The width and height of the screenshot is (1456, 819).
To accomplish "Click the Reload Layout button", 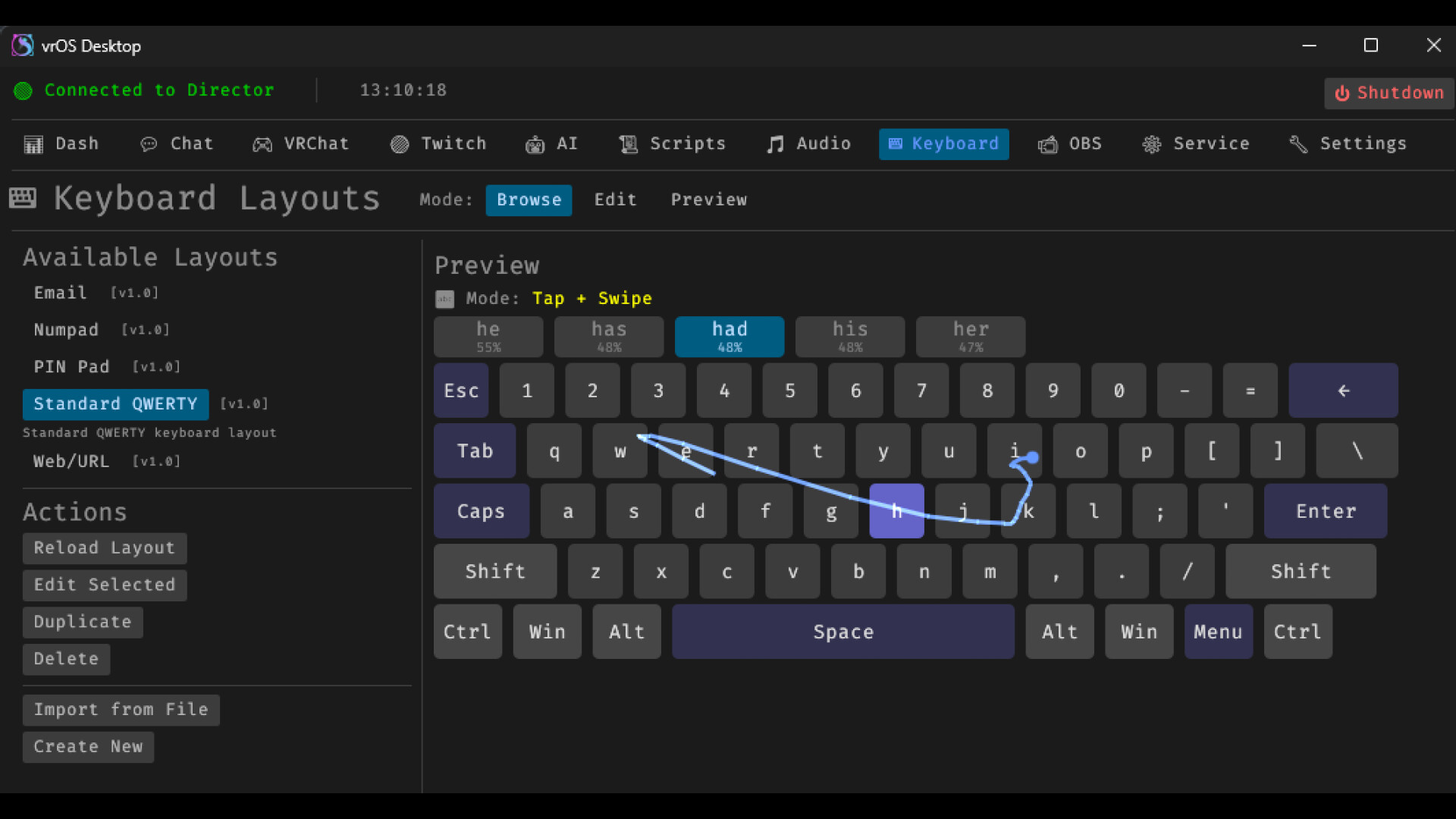I will (x=105, y=548).
